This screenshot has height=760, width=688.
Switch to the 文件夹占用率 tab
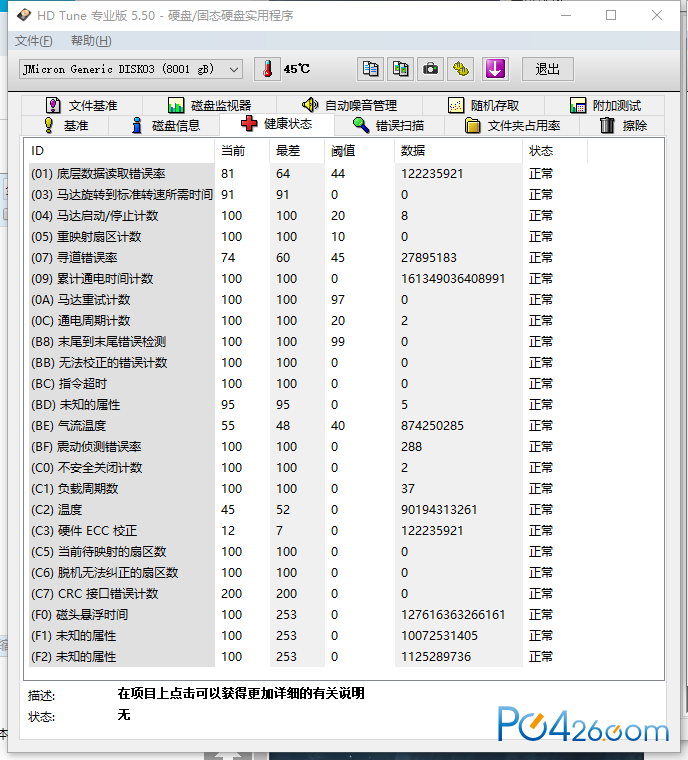(512, 126)
